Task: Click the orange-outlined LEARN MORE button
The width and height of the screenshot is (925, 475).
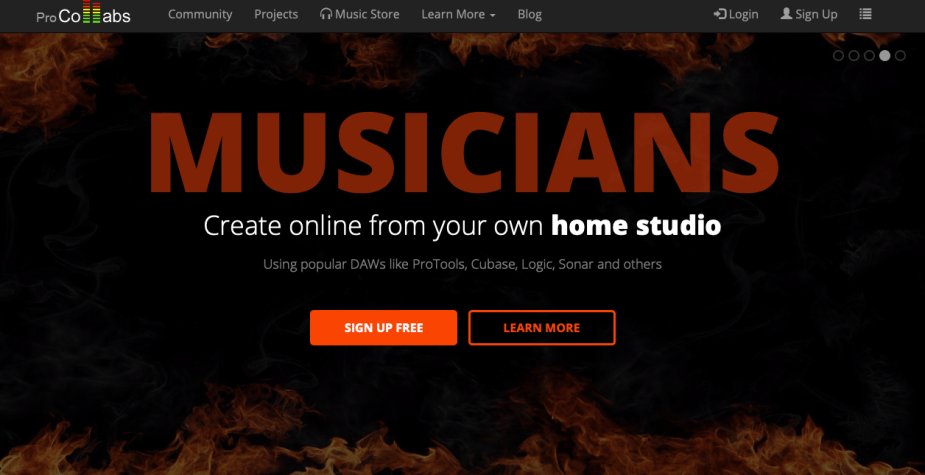Action: coord(542,327)
